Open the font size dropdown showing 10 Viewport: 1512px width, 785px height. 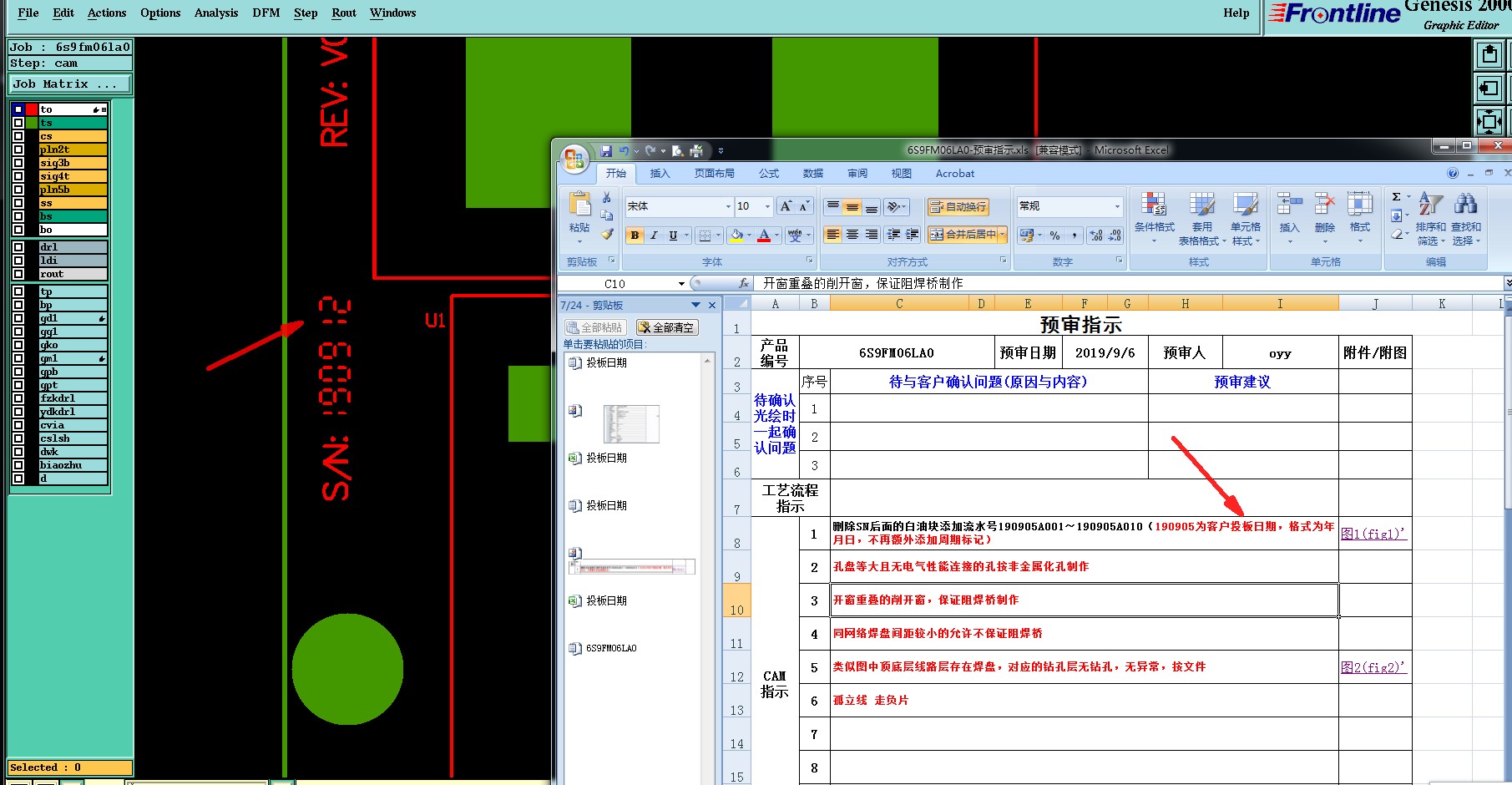pos(767,206)
